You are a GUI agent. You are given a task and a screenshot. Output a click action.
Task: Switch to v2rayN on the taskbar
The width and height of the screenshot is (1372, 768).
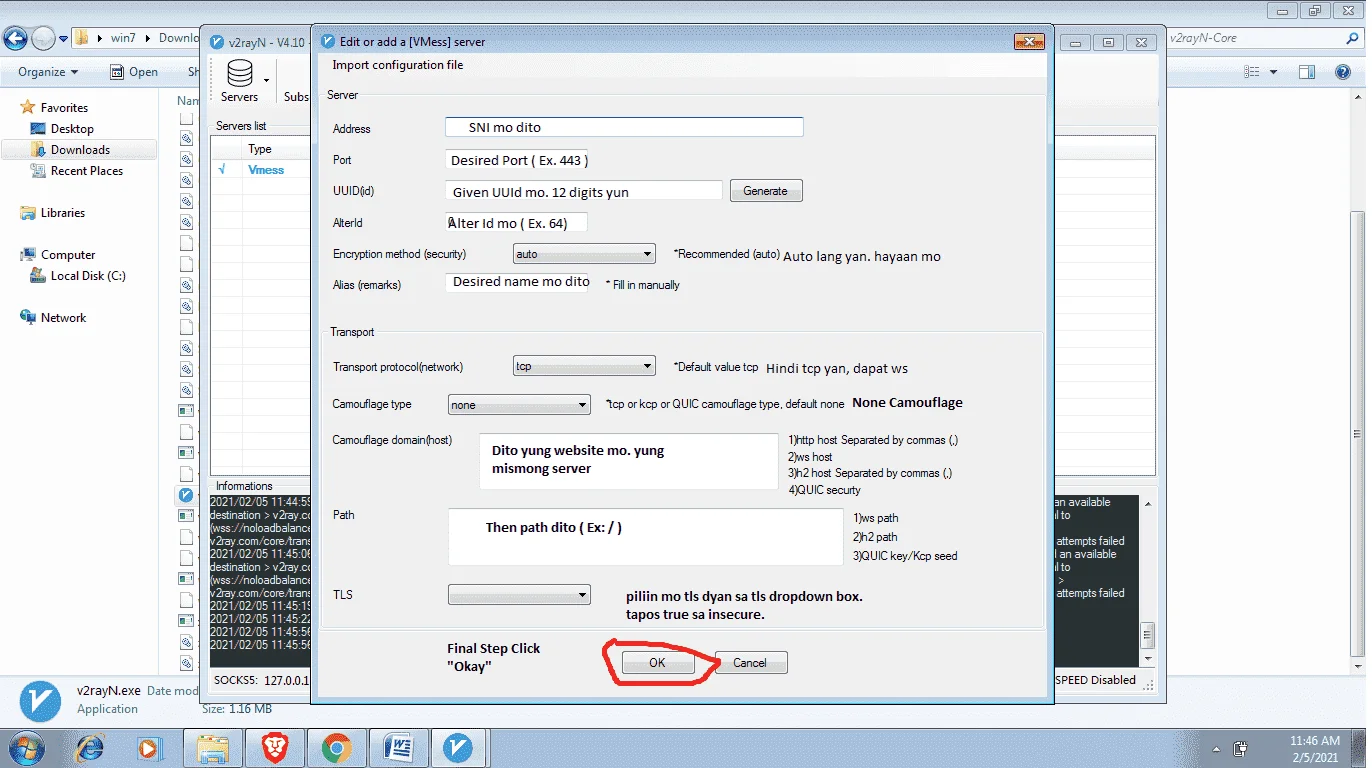click(459, 747)
